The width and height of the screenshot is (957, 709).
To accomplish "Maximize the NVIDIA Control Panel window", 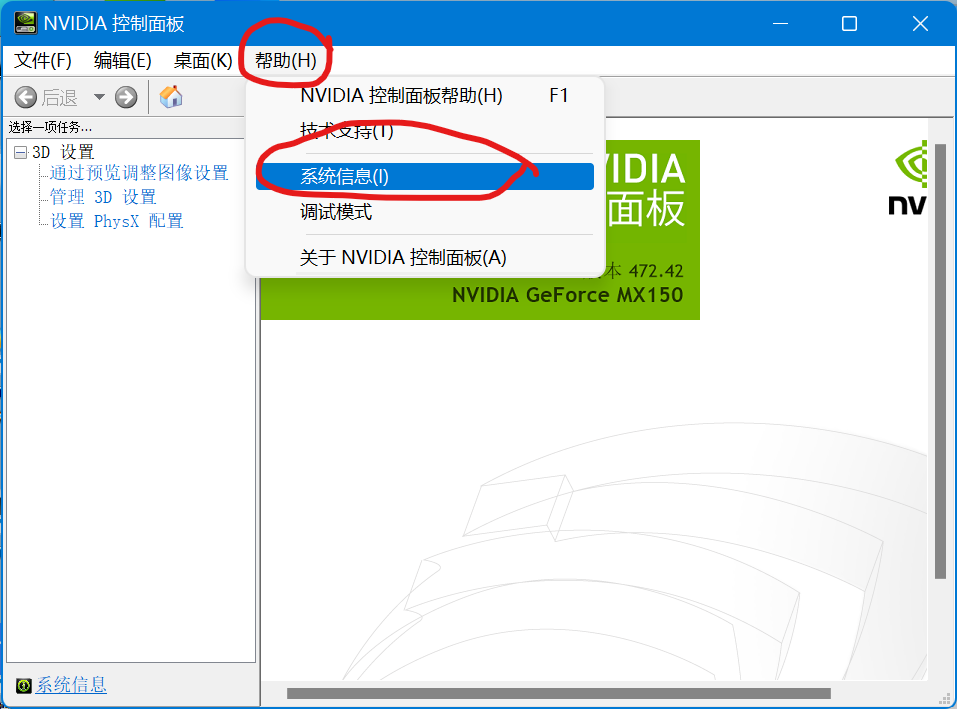I will coord(849,24).
